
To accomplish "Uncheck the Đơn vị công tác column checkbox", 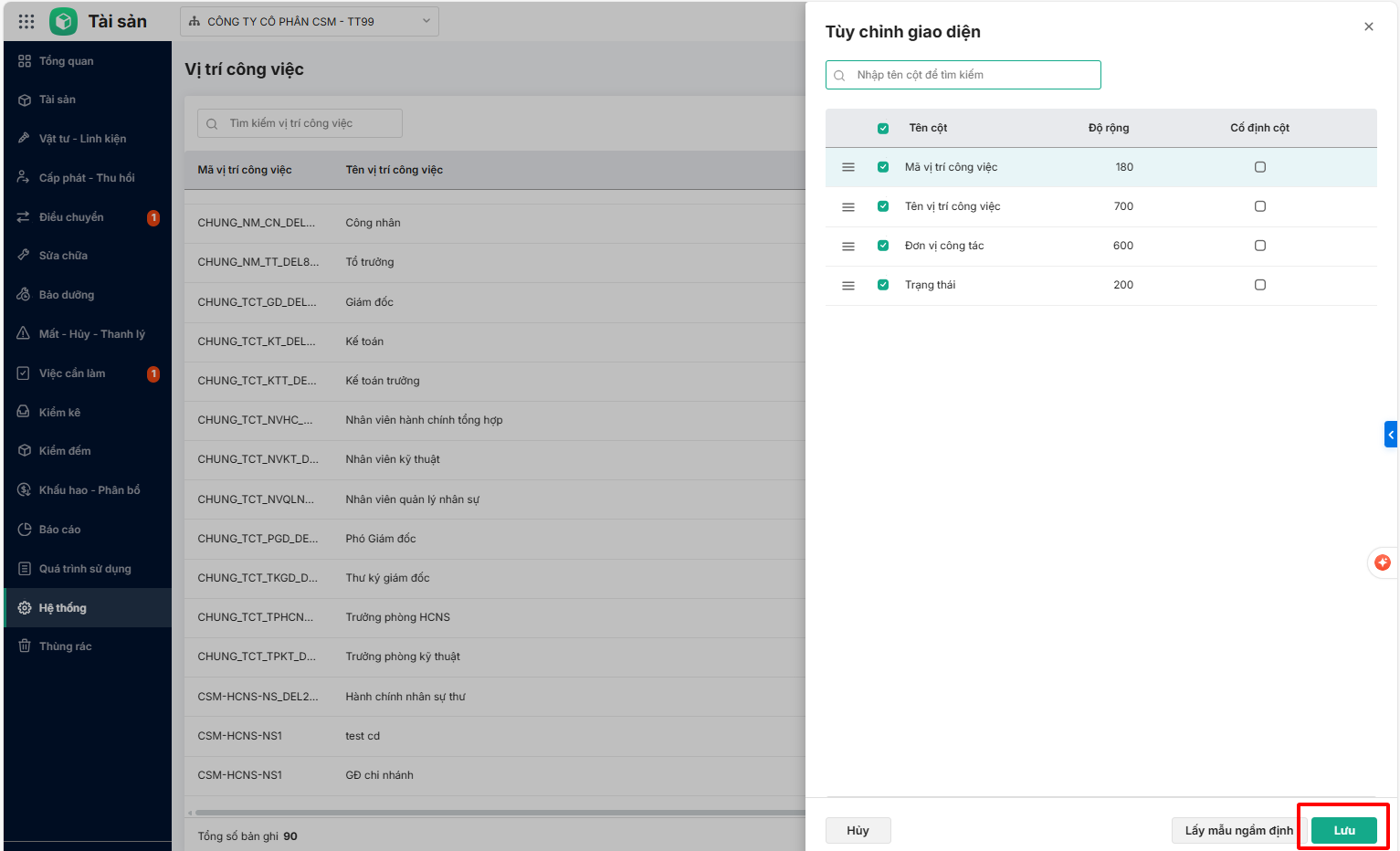I will [883, 246].
